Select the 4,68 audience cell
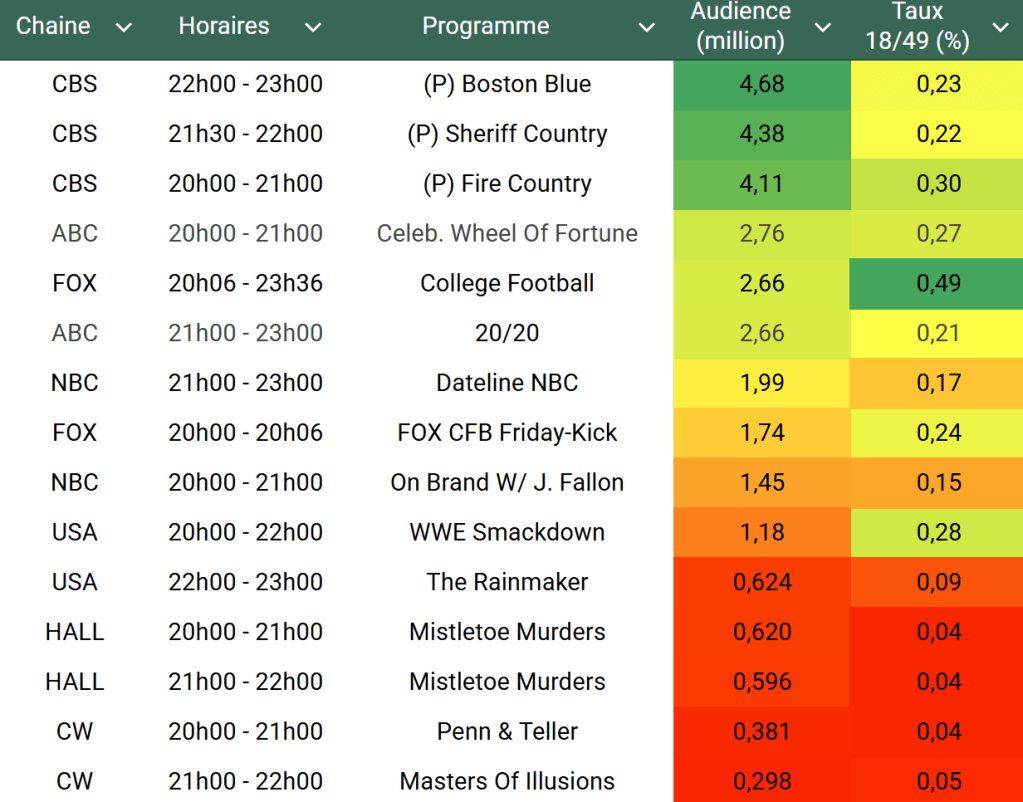This screenshot has width=1023, height=802. coord(762,84)
